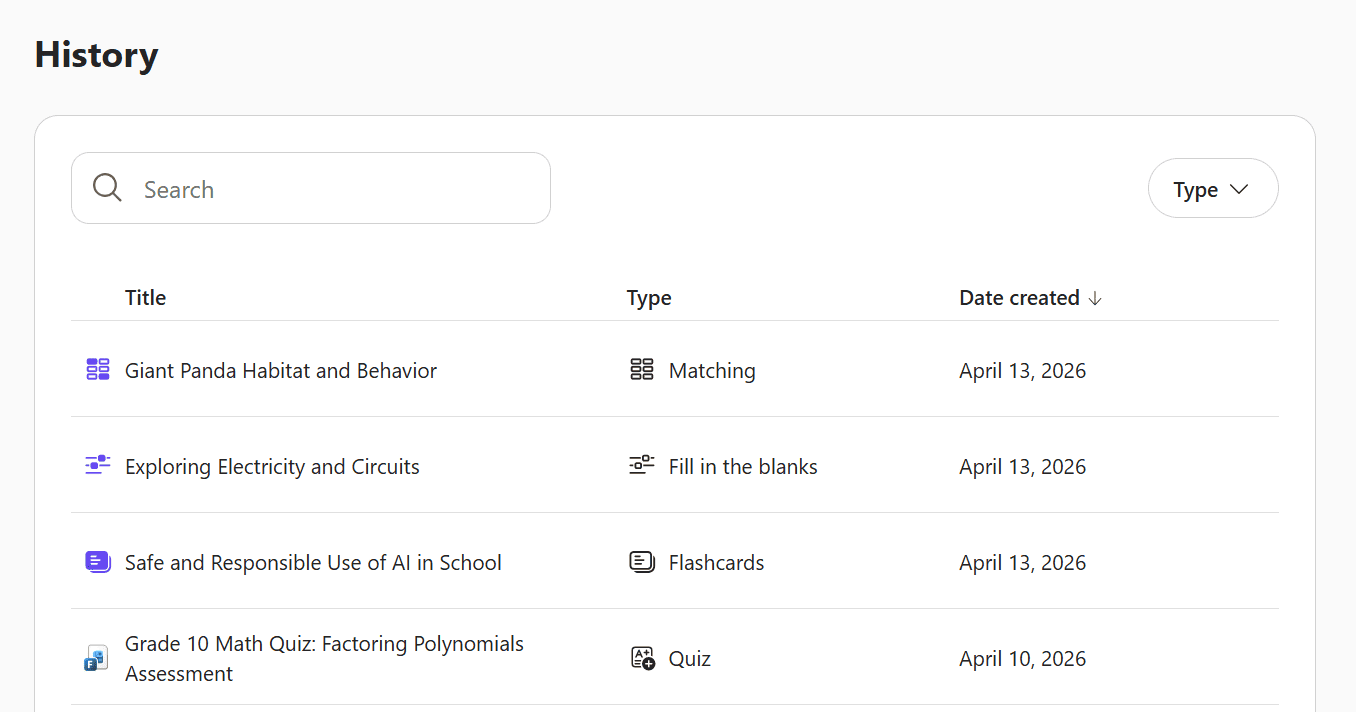Open Exploring Electricity and Circuits activity
The width and height of the screenshot is (1356, 712).
pos(272,467)
